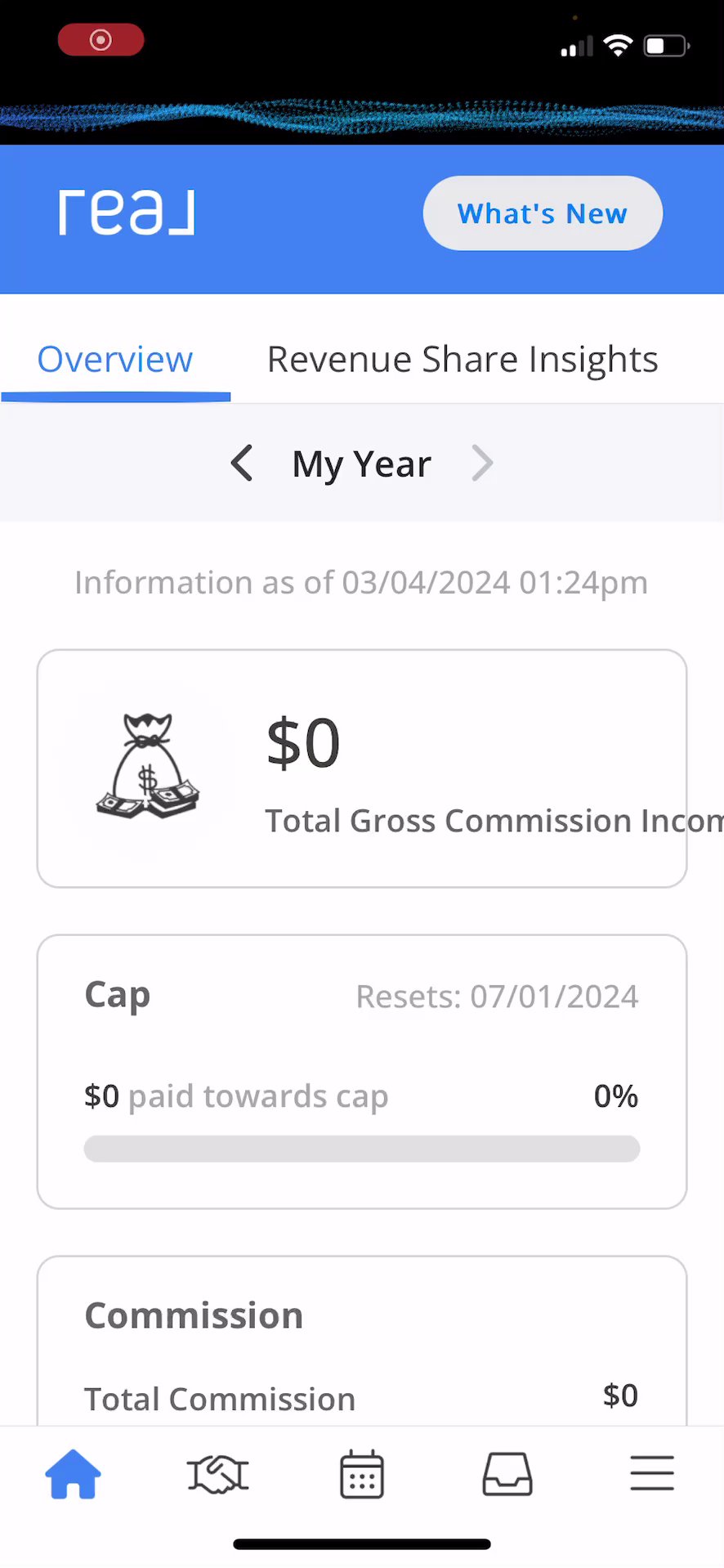
Task: Tap the money bag icon
Action: 148,766
